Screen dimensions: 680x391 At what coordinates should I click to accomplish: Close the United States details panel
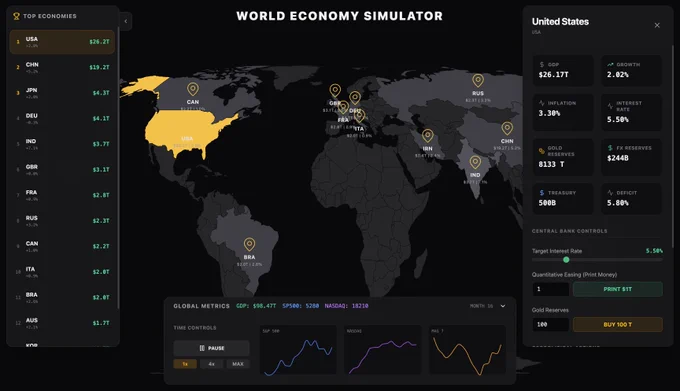click(657, 25)
